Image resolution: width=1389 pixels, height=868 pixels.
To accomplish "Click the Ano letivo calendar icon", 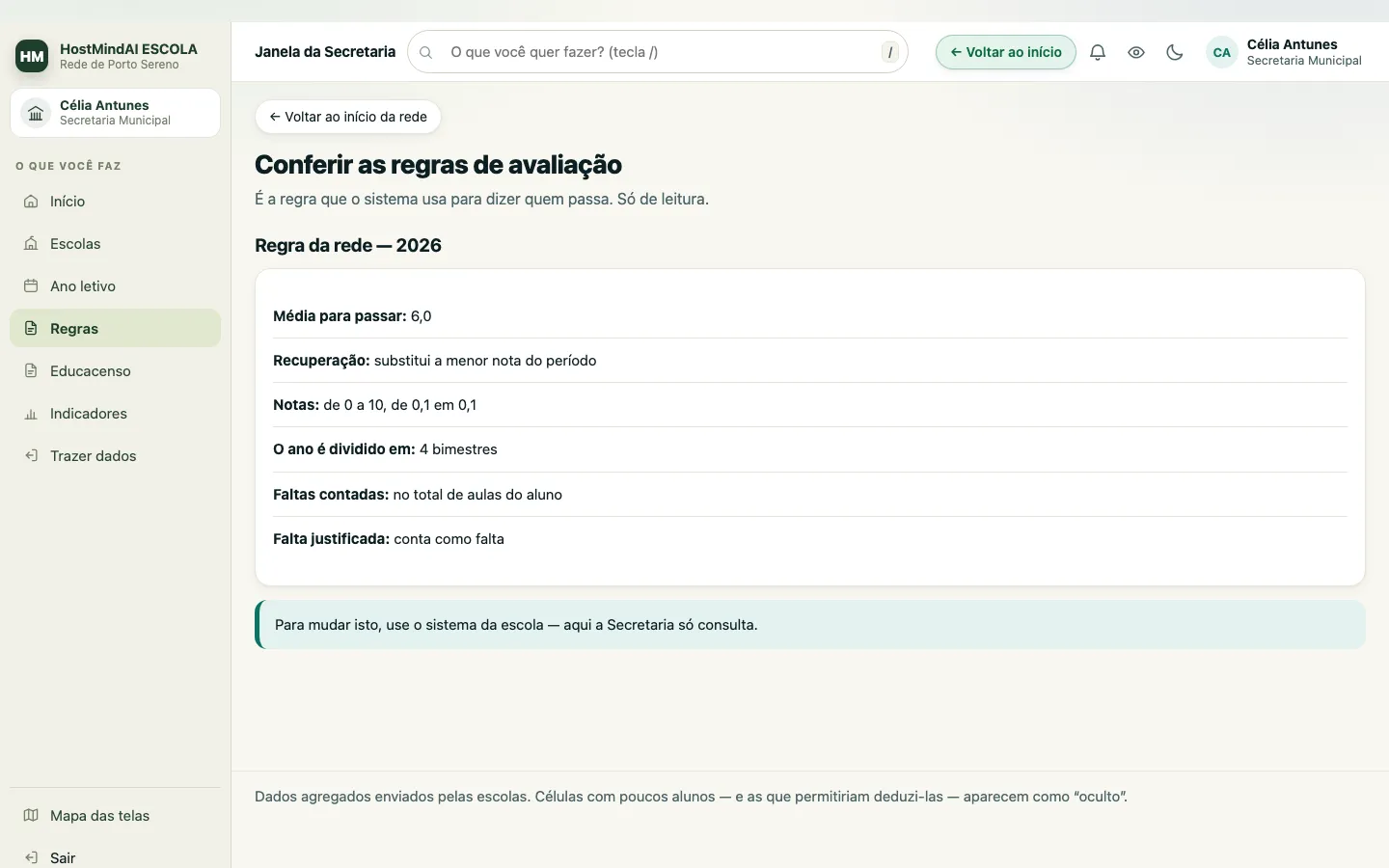I will click(x=31, y=286).
